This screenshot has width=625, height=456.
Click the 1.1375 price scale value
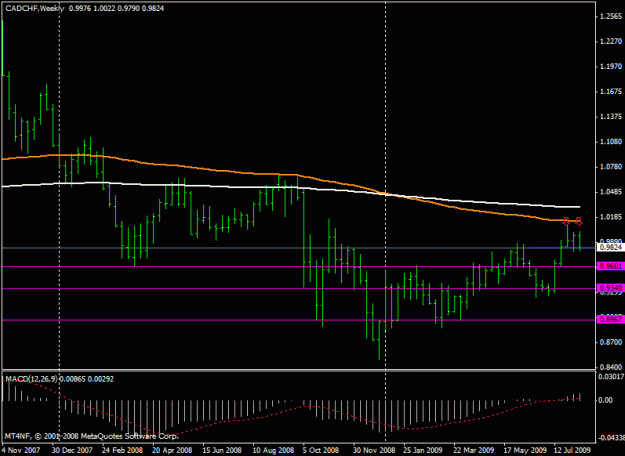pyautogui.click(x=610, y=117)
